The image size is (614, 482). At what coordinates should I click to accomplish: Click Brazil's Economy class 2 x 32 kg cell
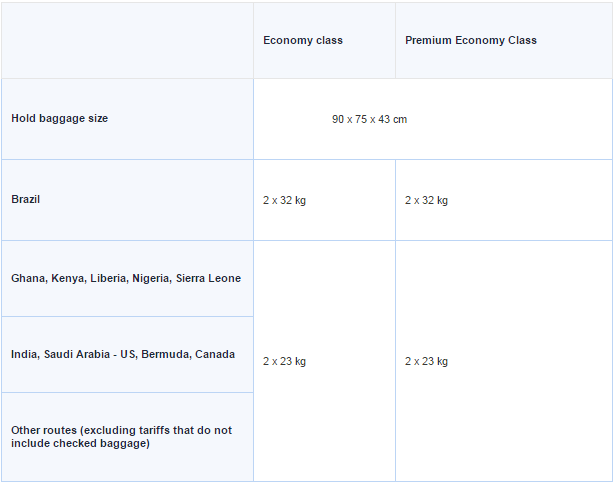click(284, 200)
